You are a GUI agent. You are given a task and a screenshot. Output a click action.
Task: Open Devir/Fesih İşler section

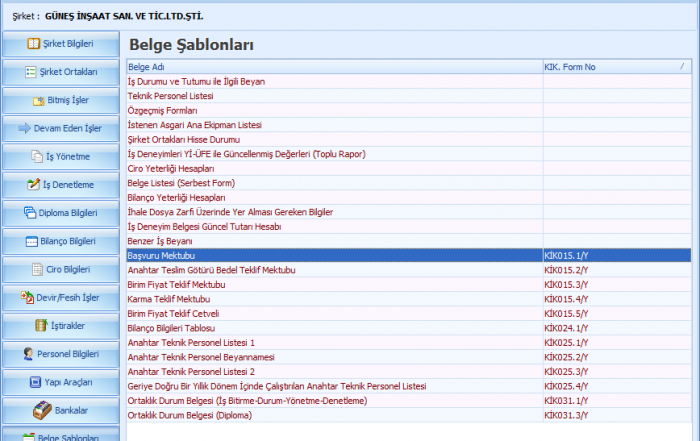coord(60,297)
